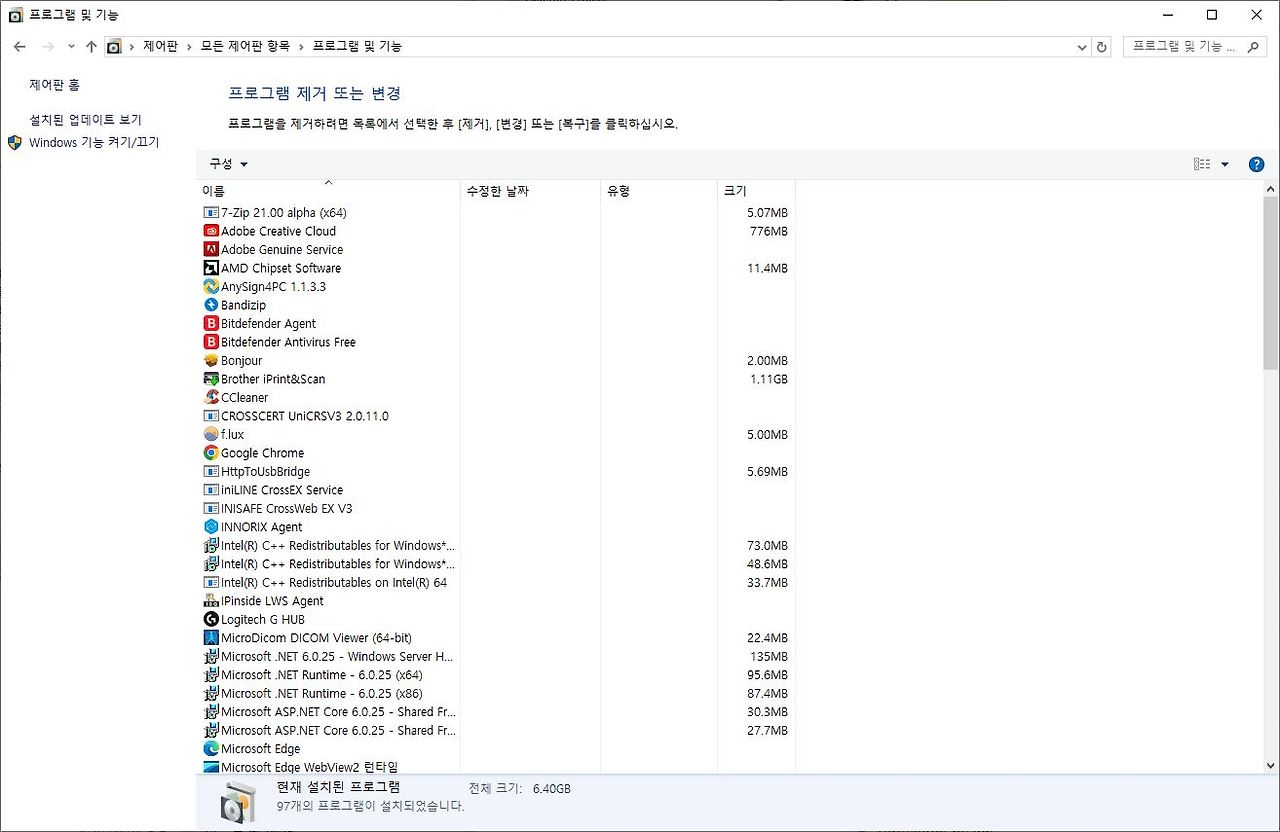1280x832 pixels.
Task: Click the change view icon button
Action: pyautogui.click(x=1202, y=165)
